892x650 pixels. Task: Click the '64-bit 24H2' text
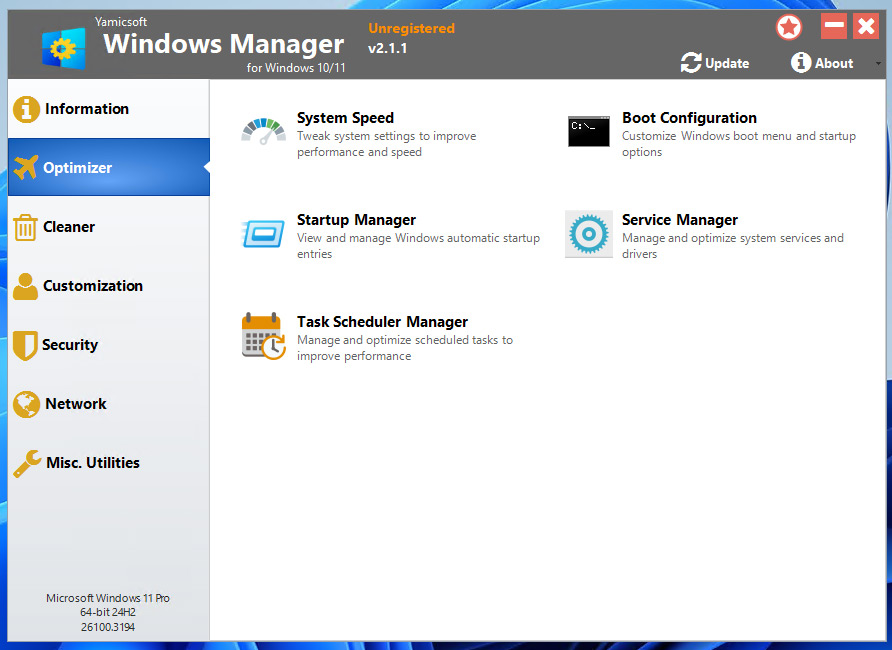coord(108,612)
